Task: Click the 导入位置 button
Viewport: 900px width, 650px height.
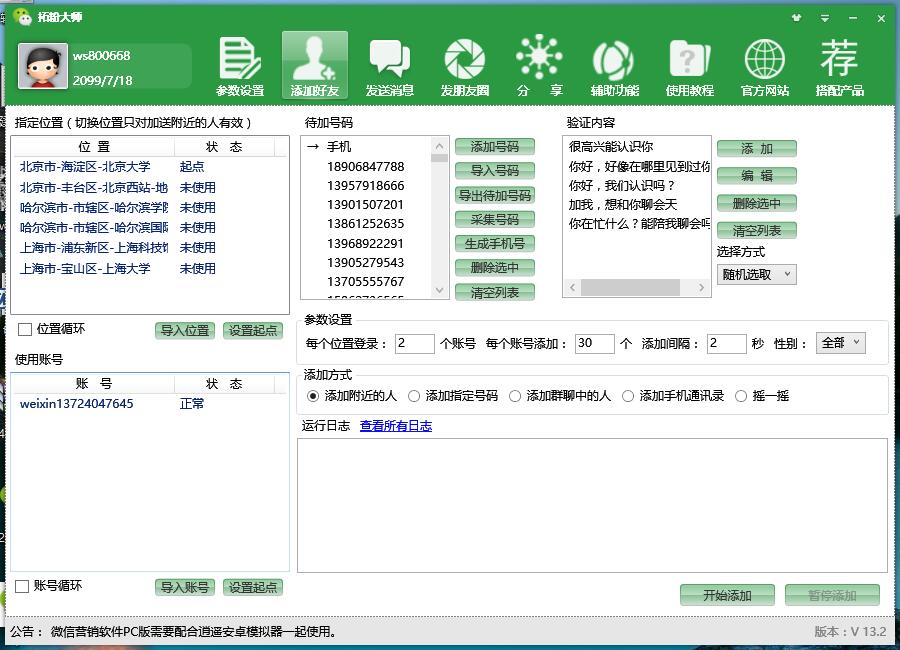Action: pyautogui.click(x=185, y=331)
